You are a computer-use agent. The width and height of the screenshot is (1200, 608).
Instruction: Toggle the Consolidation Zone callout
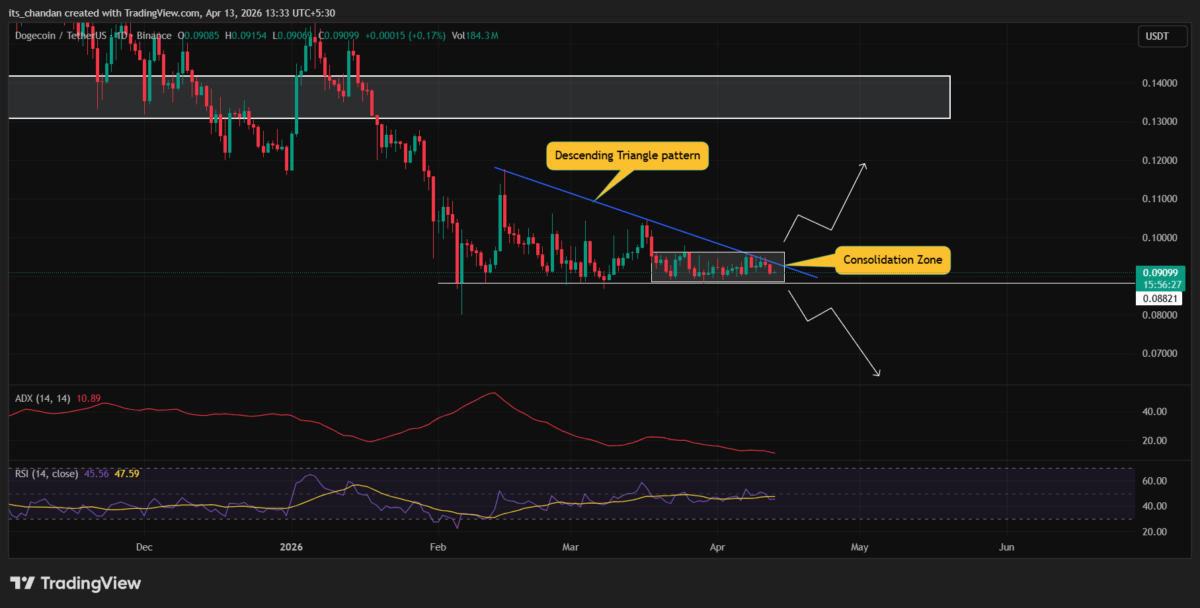892,260
